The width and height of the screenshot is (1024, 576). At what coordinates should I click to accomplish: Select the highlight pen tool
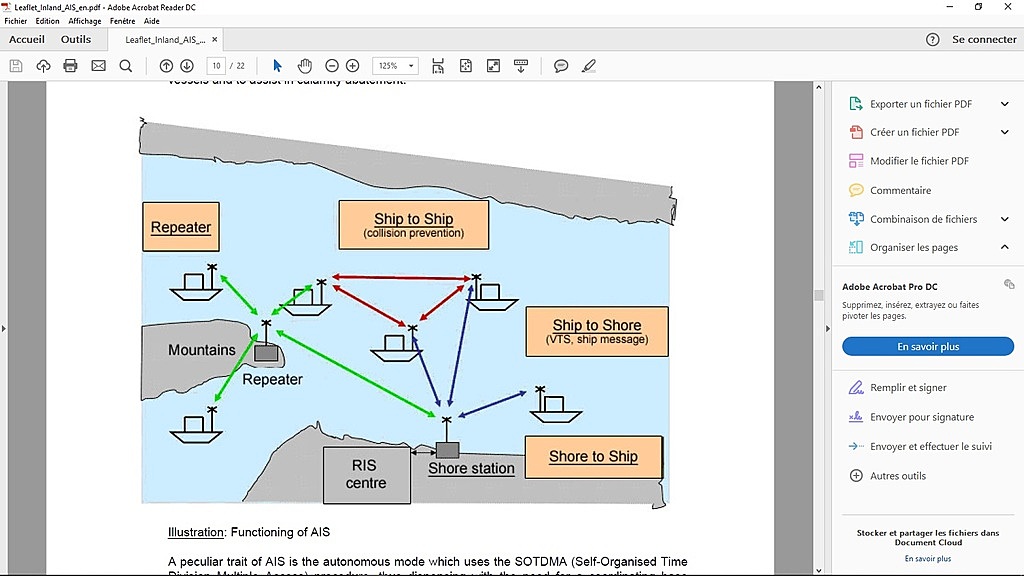point(588,66)
